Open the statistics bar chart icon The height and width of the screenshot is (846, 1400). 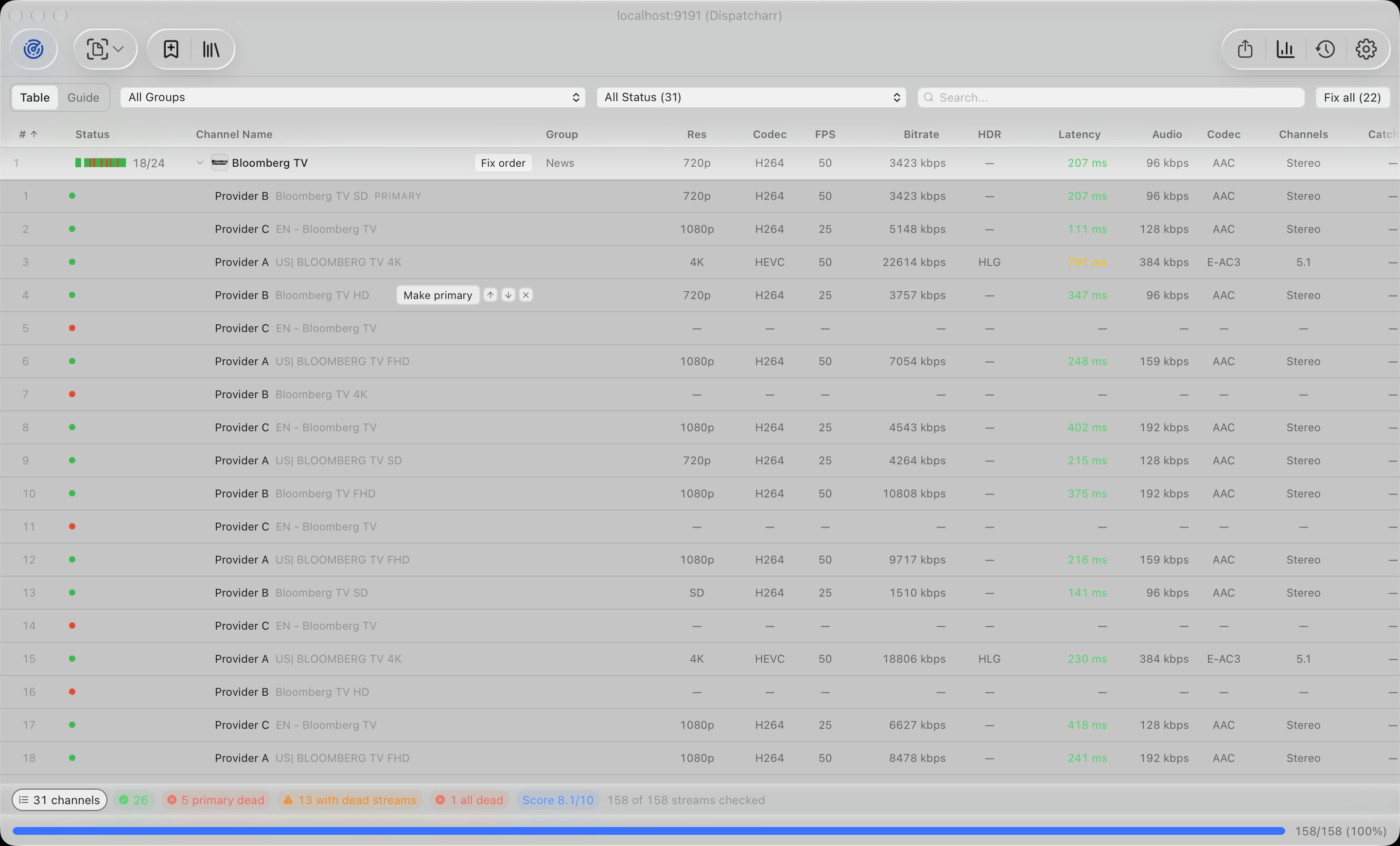pos(1285,49)
